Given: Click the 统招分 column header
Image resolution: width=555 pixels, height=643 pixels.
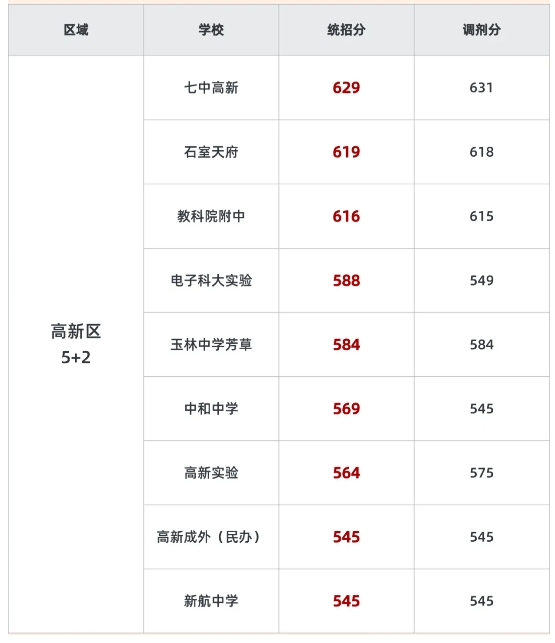Looking at the screenshot, I should [346, 30].
